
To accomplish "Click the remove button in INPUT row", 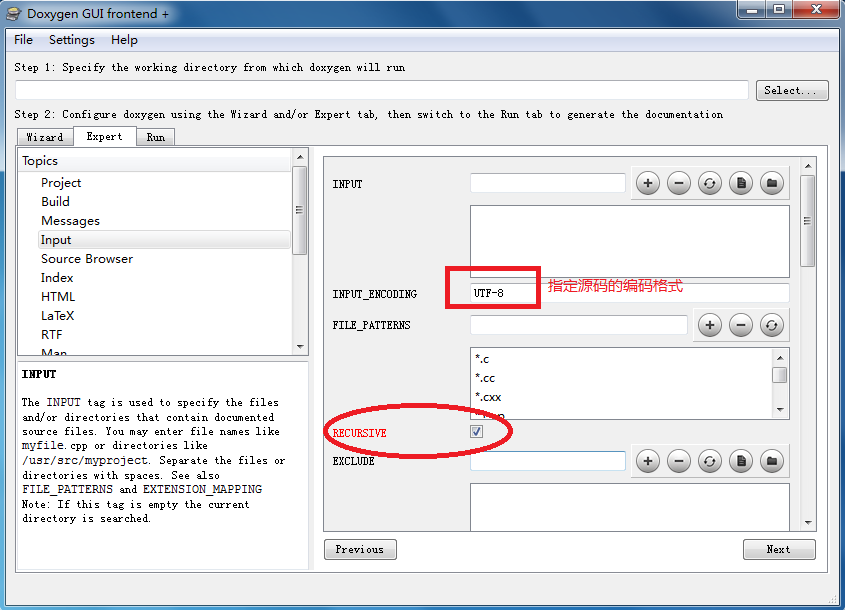I will (x=679, y=183).
